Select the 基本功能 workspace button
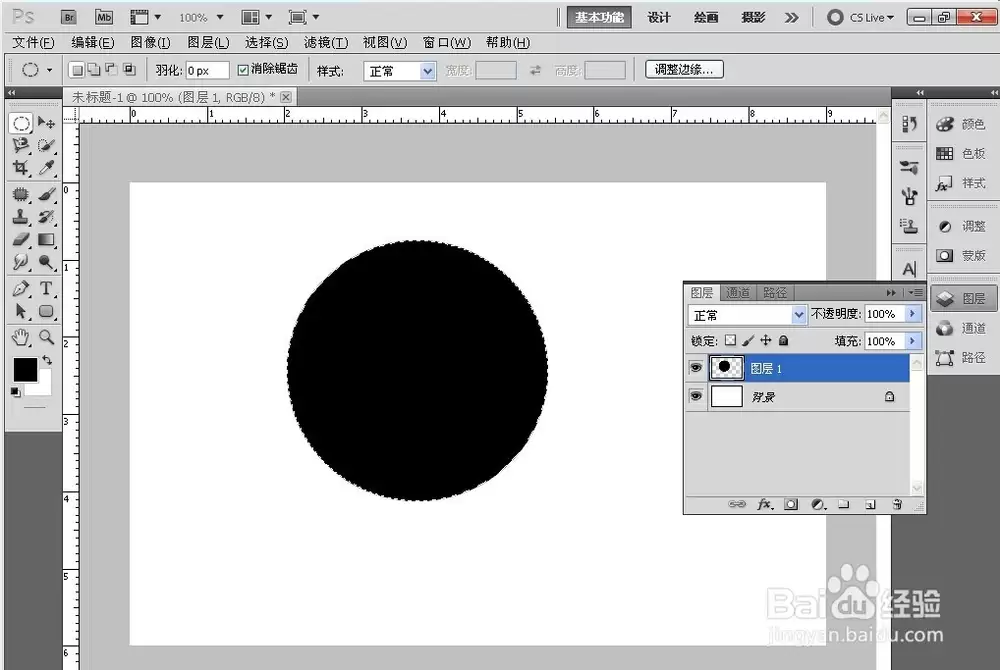Screen dimensions: 1000x670 point(599,17)
